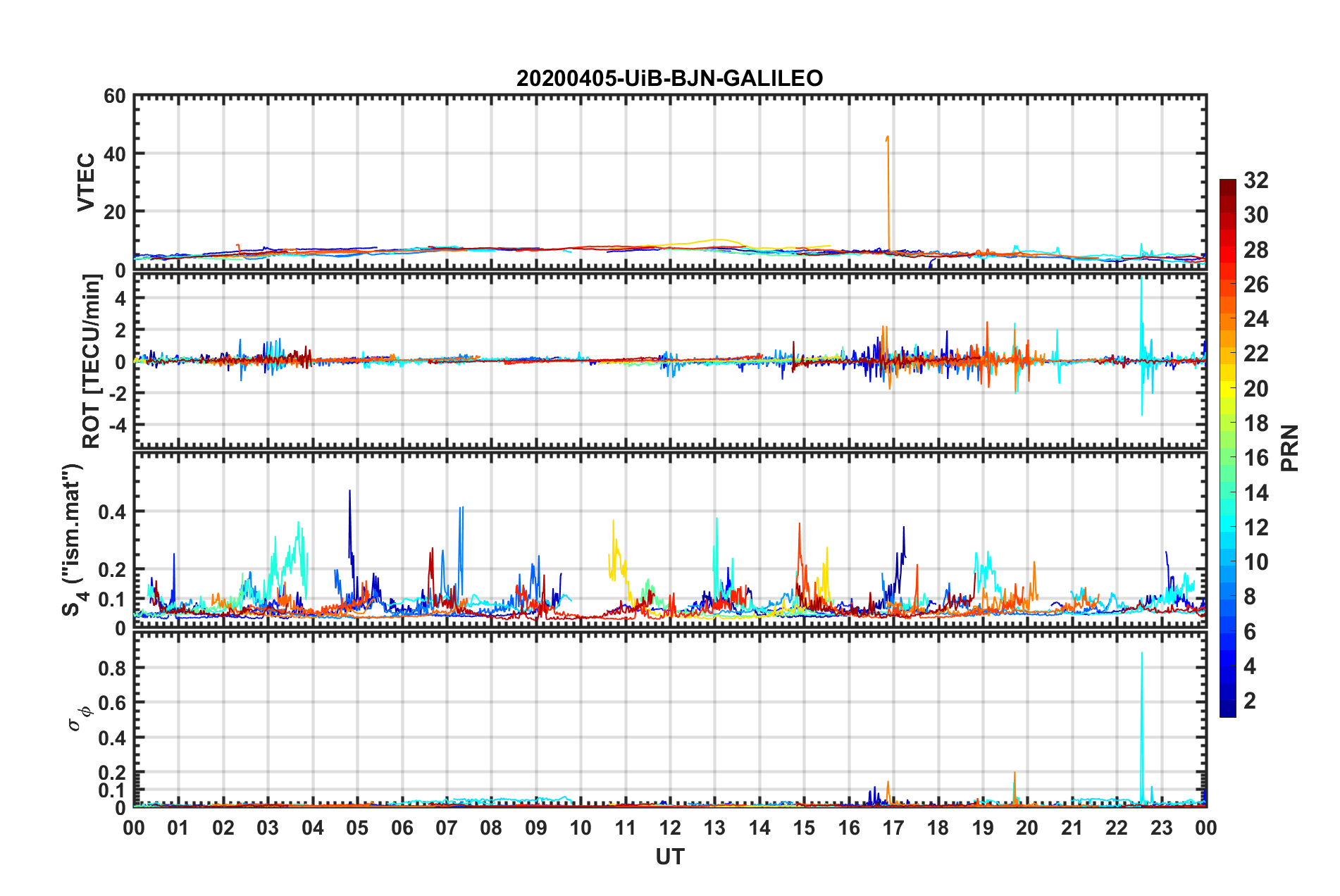
Task: Click the UT axis tick label 12
Action: 670,828
